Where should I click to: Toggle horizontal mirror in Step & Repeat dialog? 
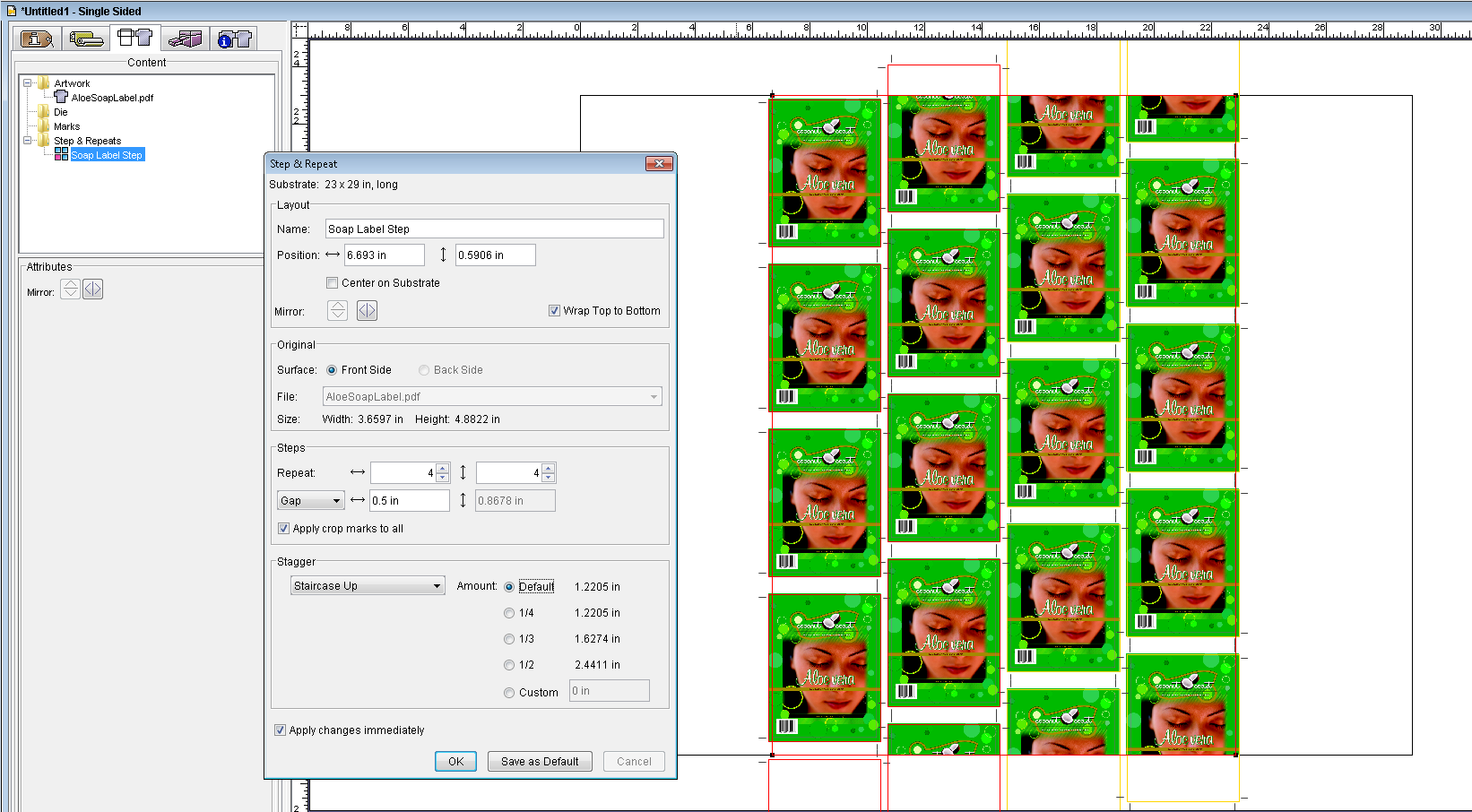[x=367, y=310]
